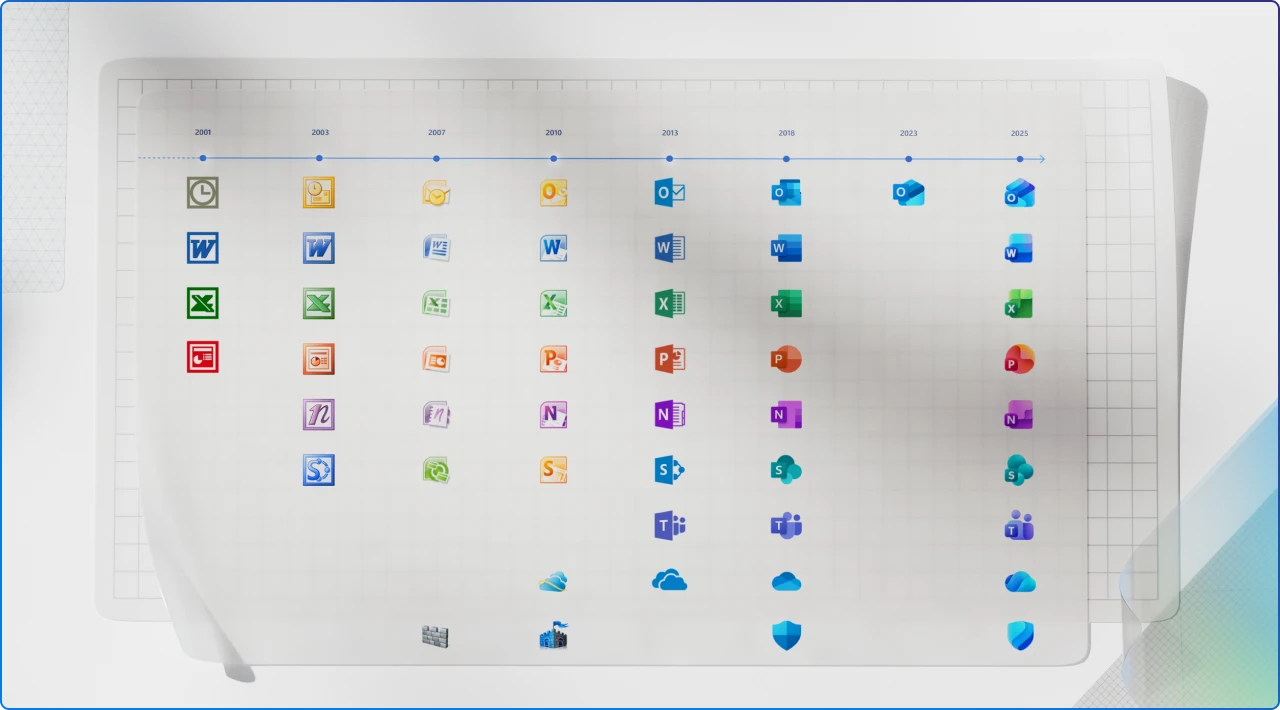Select the timeline dot under 2025
Screen dimensions: 1280x710
[1019, 158]
